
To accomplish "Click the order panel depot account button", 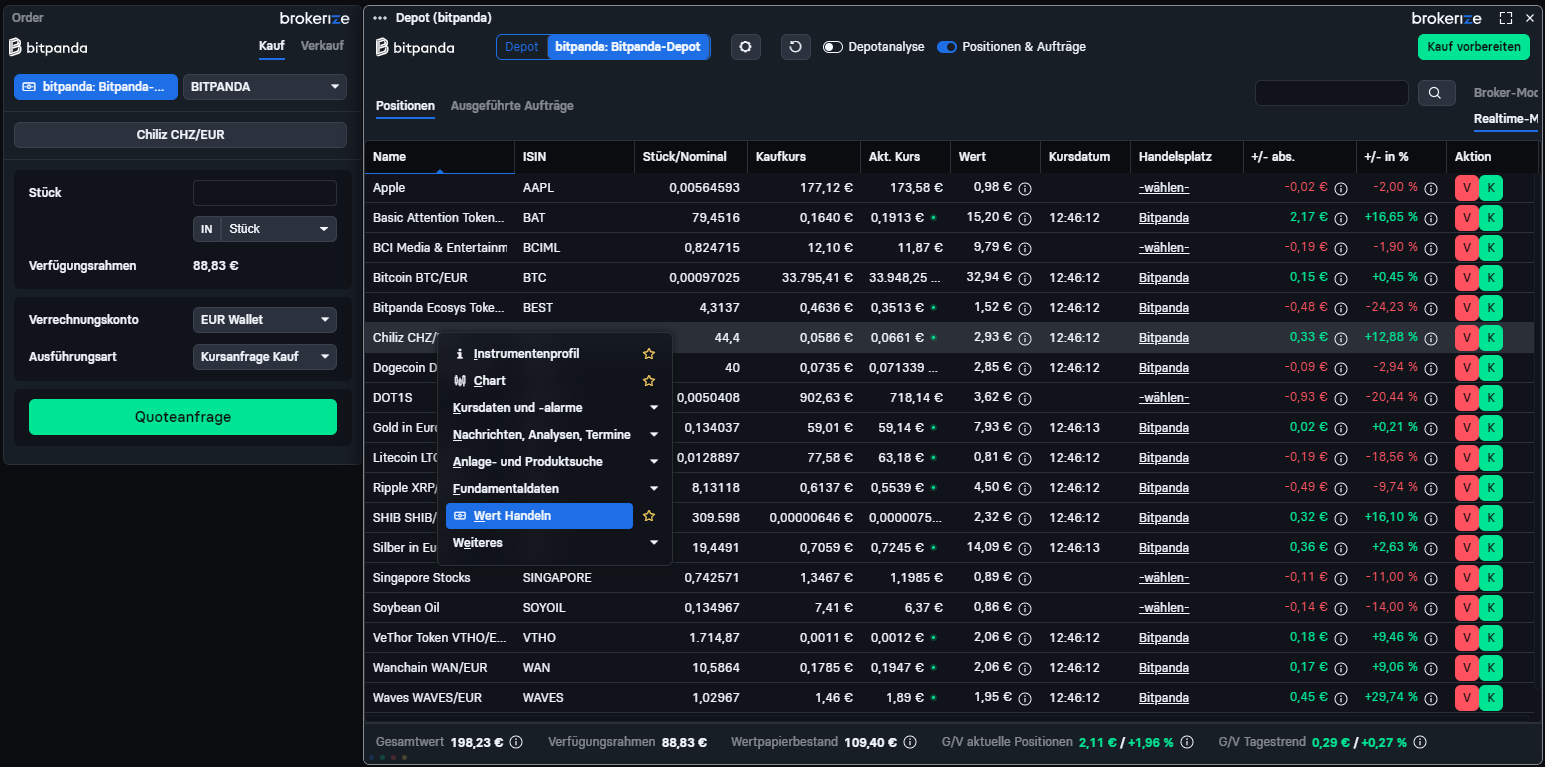I will 96,87.
